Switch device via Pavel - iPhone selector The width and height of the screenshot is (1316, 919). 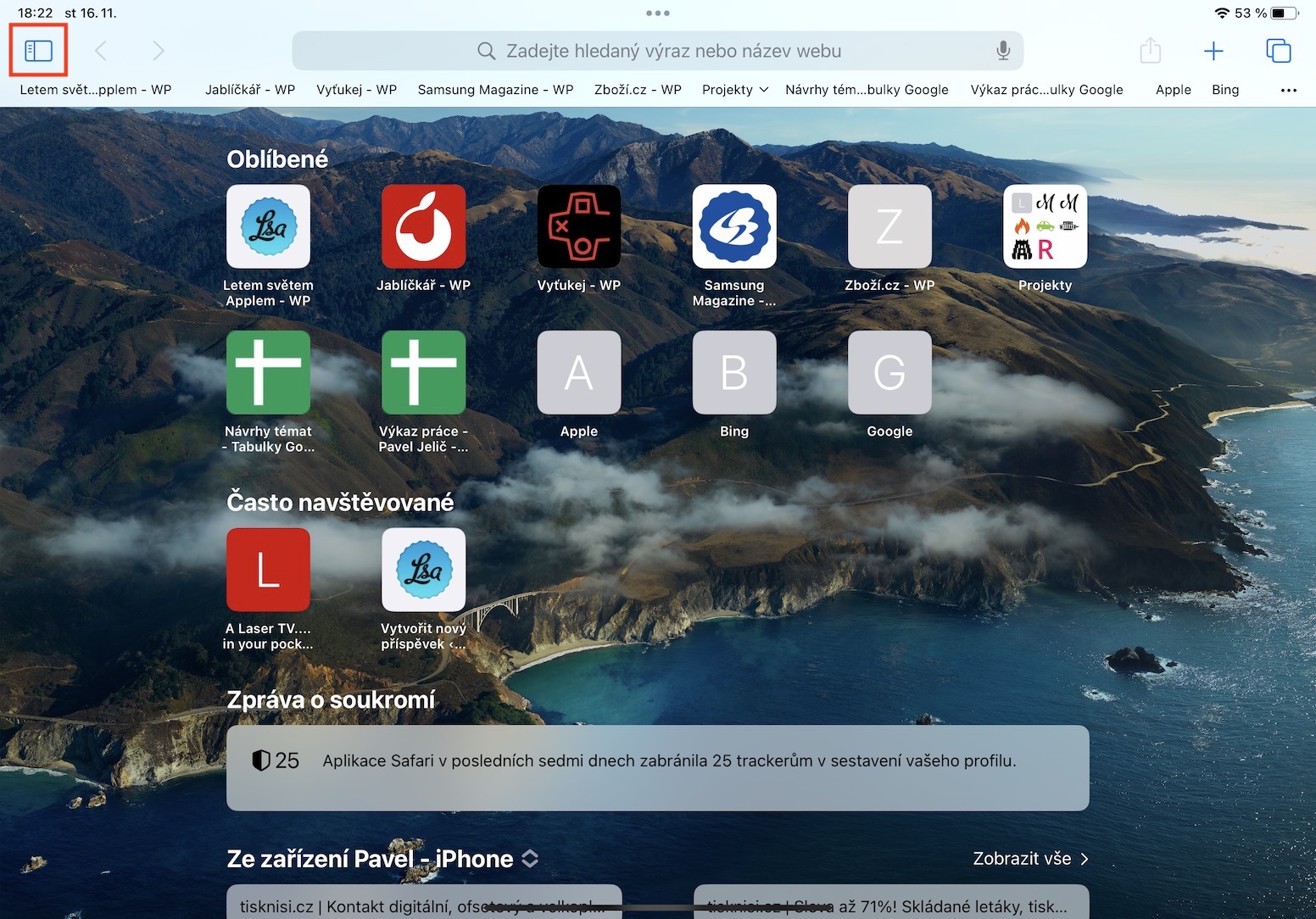[530, 859]
